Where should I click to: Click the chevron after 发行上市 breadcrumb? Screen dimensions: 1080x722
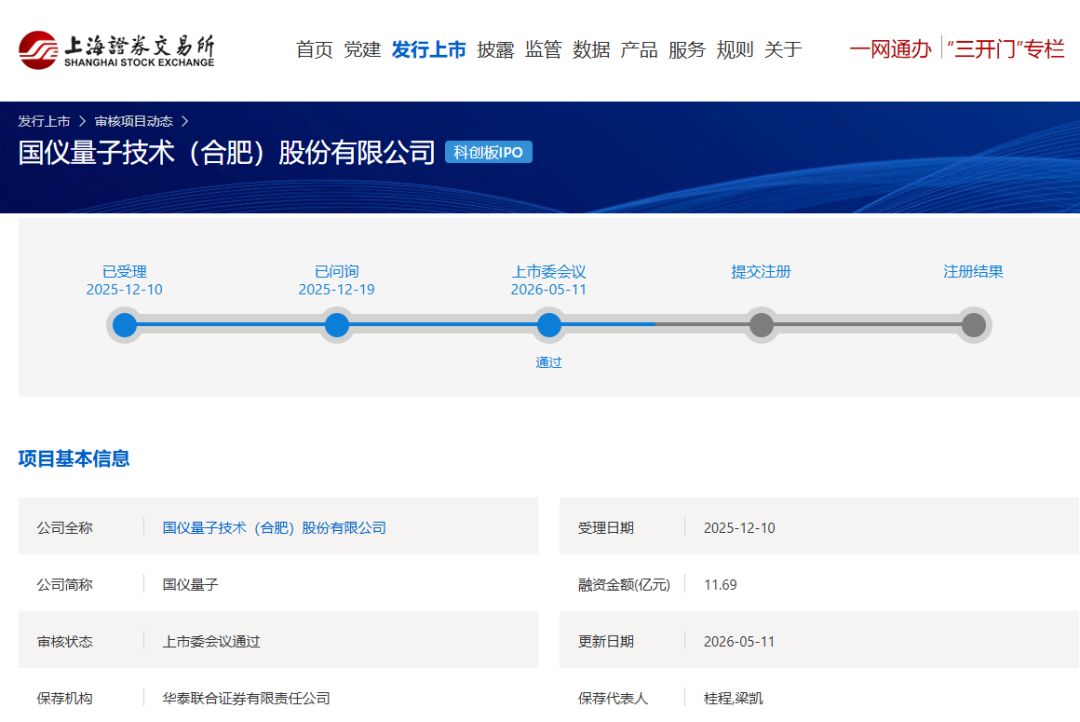click(82, 121)
